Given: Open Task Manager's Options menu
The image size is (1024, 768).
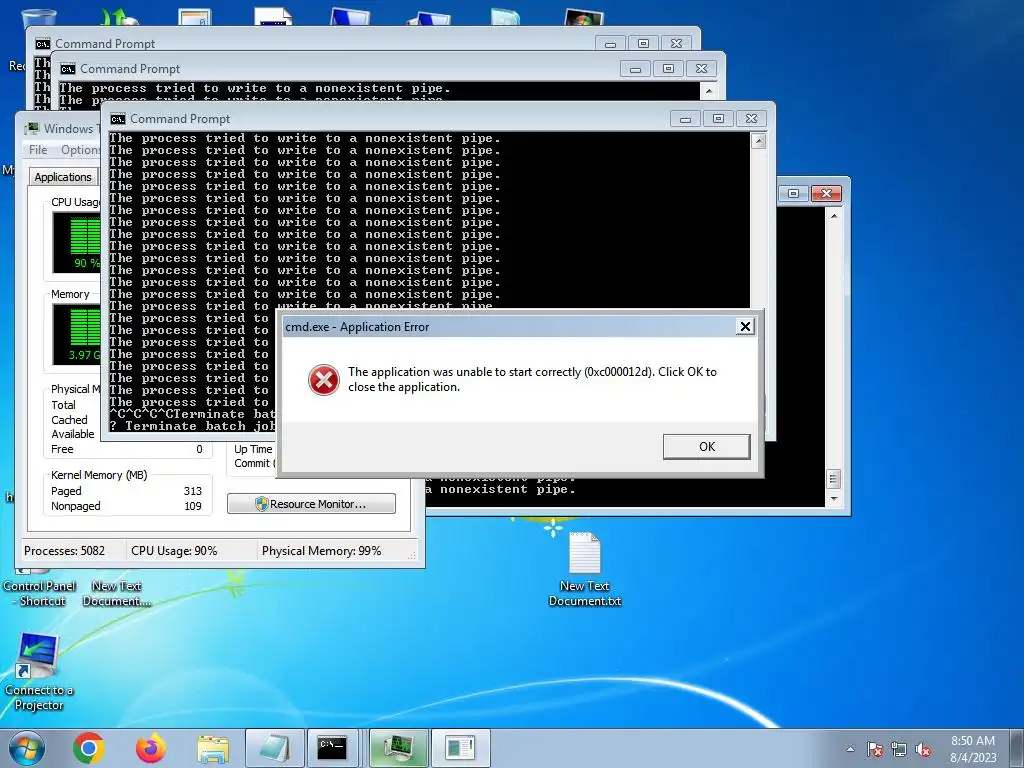Looking at the screenshot, I should [x=80, y=150].
